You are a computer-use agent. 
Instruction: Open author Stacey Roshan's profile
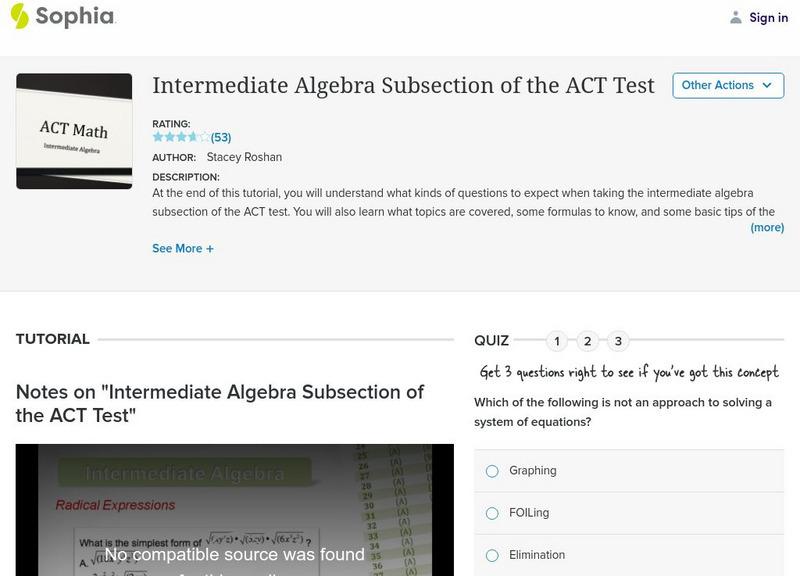pos(243,157)
